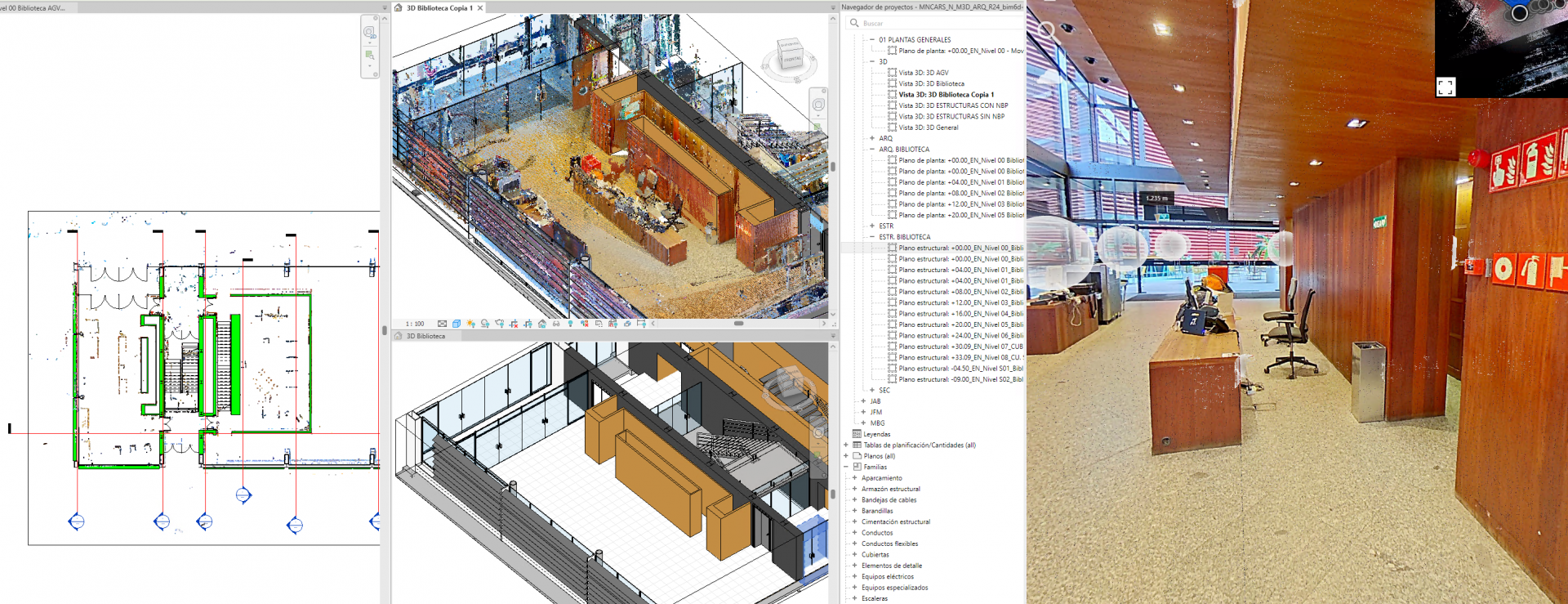Toggle shadows icon in view control bar
The image size is (1568, 604).
[x=485, y=324]
